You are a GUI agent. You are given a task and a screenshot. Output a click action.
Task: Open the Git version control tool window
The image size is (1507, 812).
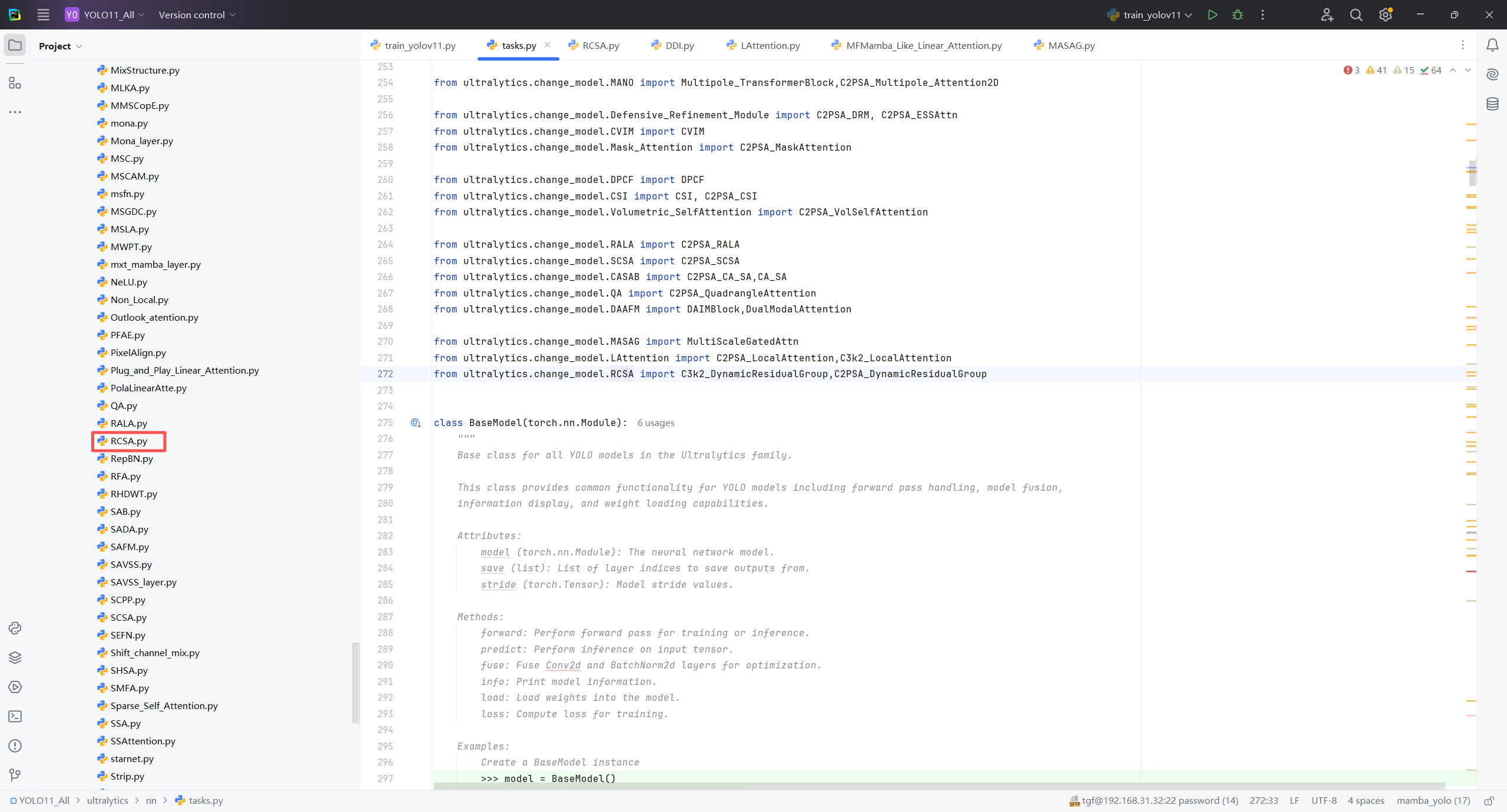15,775
